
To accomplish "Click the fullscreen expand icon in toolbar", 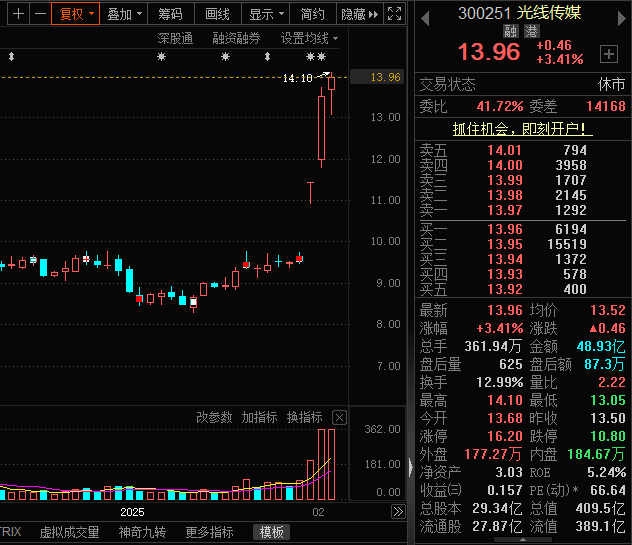I will coord(395,14).
